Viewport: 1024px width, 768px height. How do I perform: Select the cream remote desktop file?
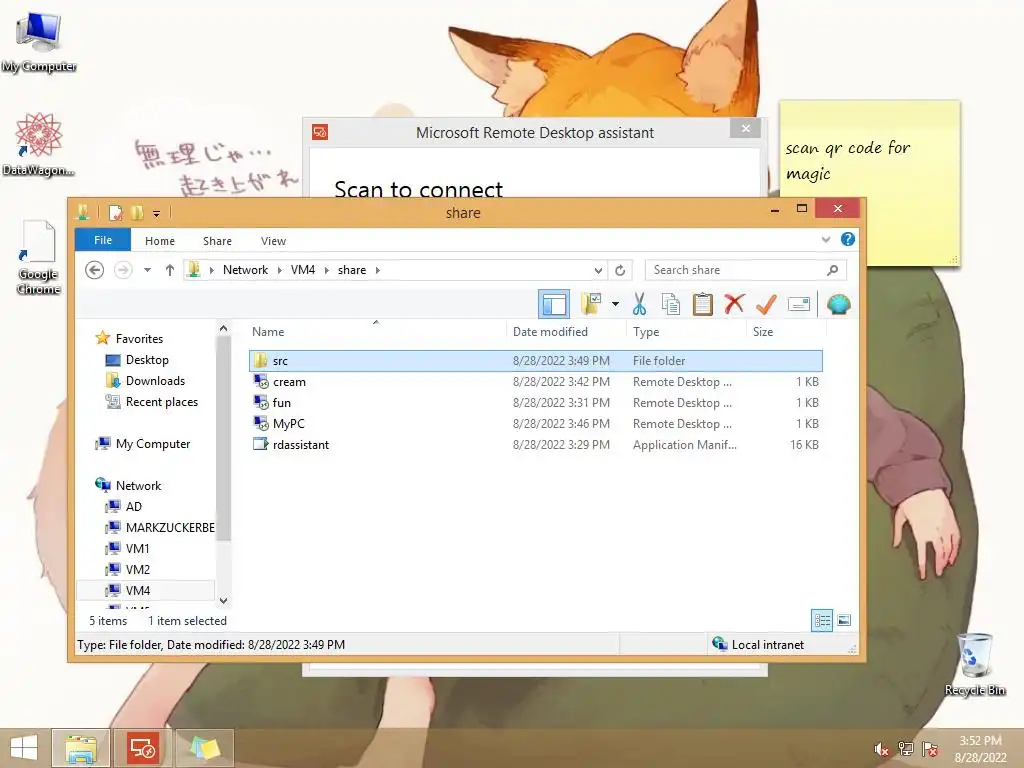[536, 381]
